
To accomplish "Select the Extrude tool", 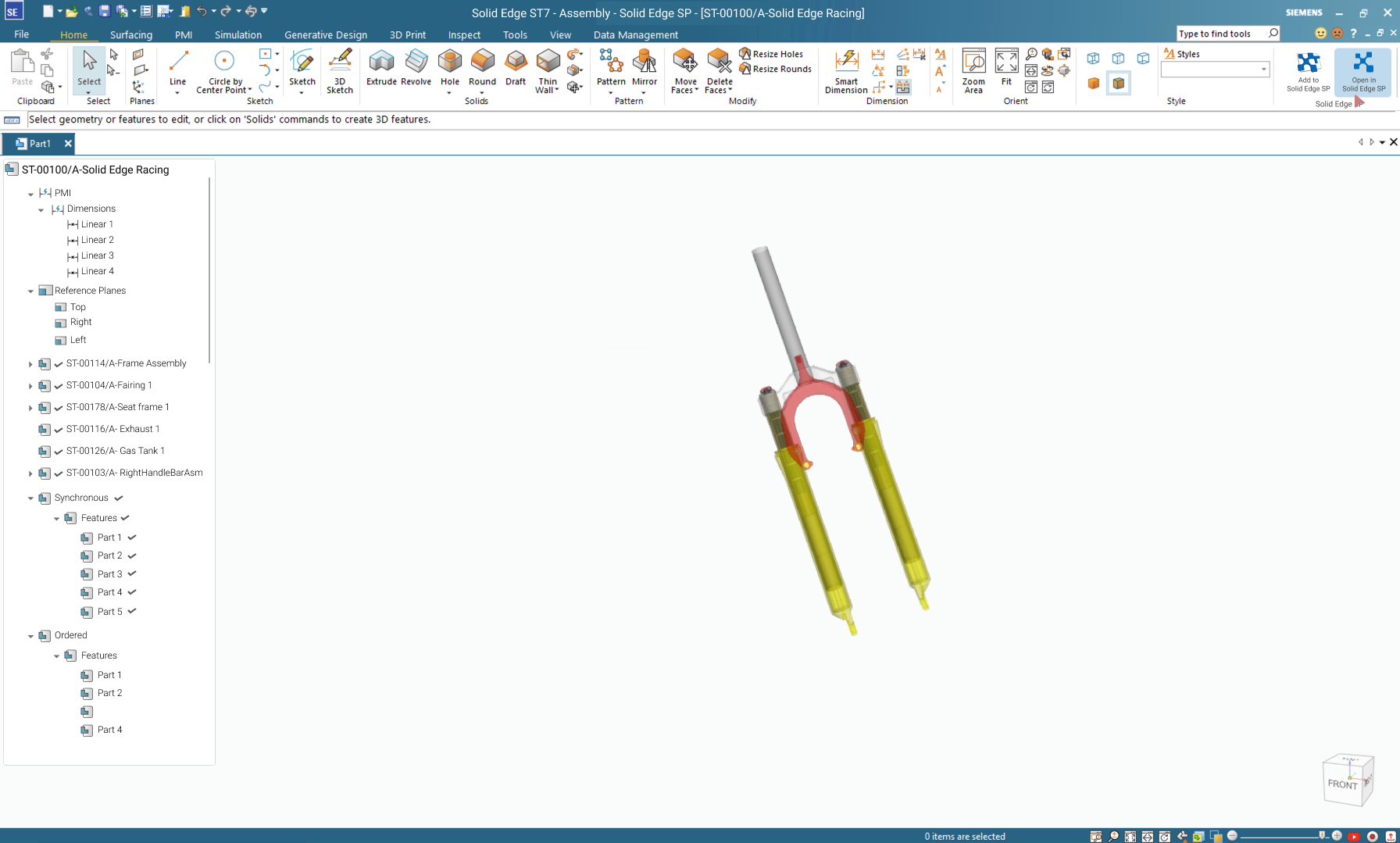I will click(381, 68).
